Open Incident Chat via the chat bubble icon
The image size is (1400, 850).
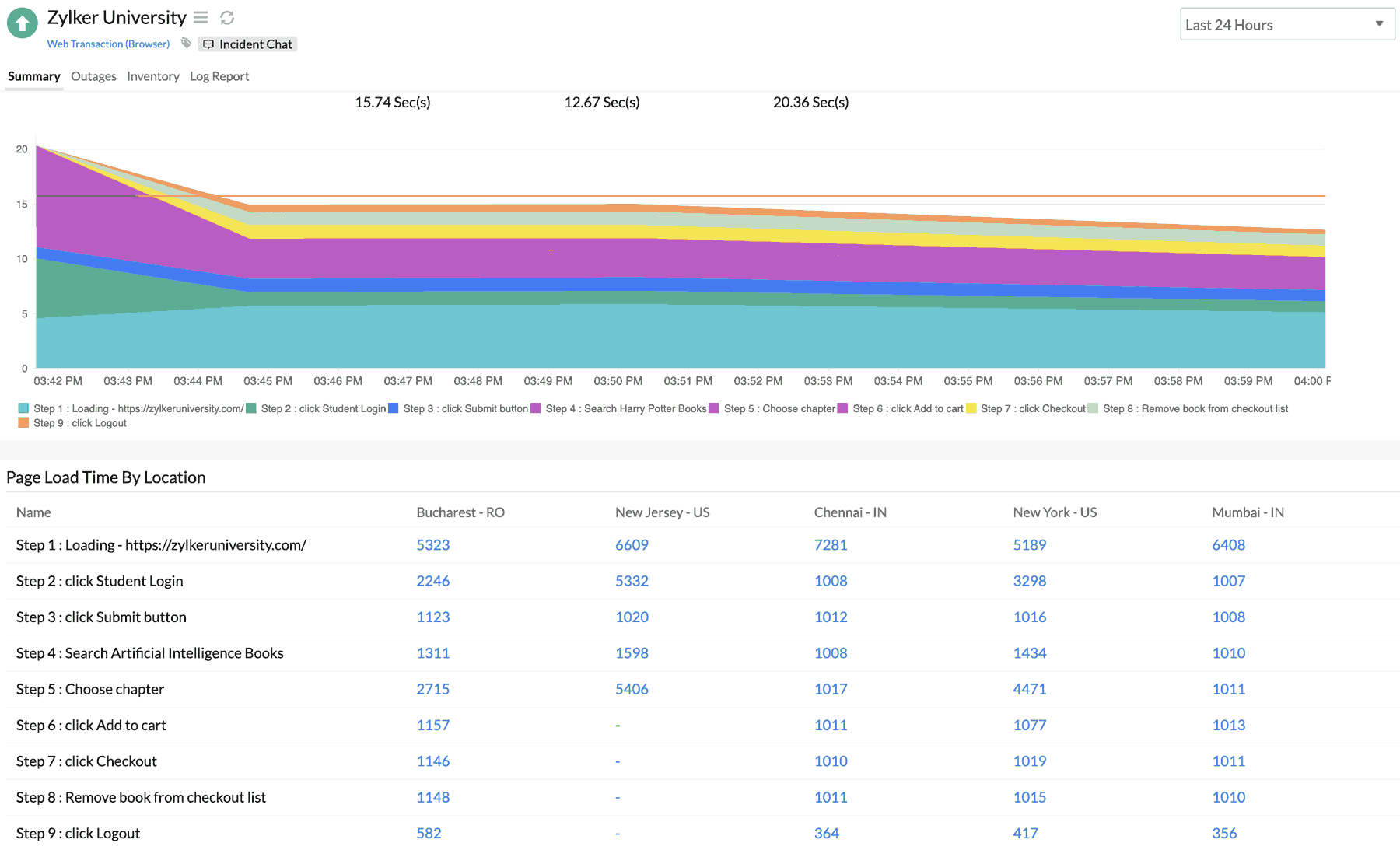[208, 44]
